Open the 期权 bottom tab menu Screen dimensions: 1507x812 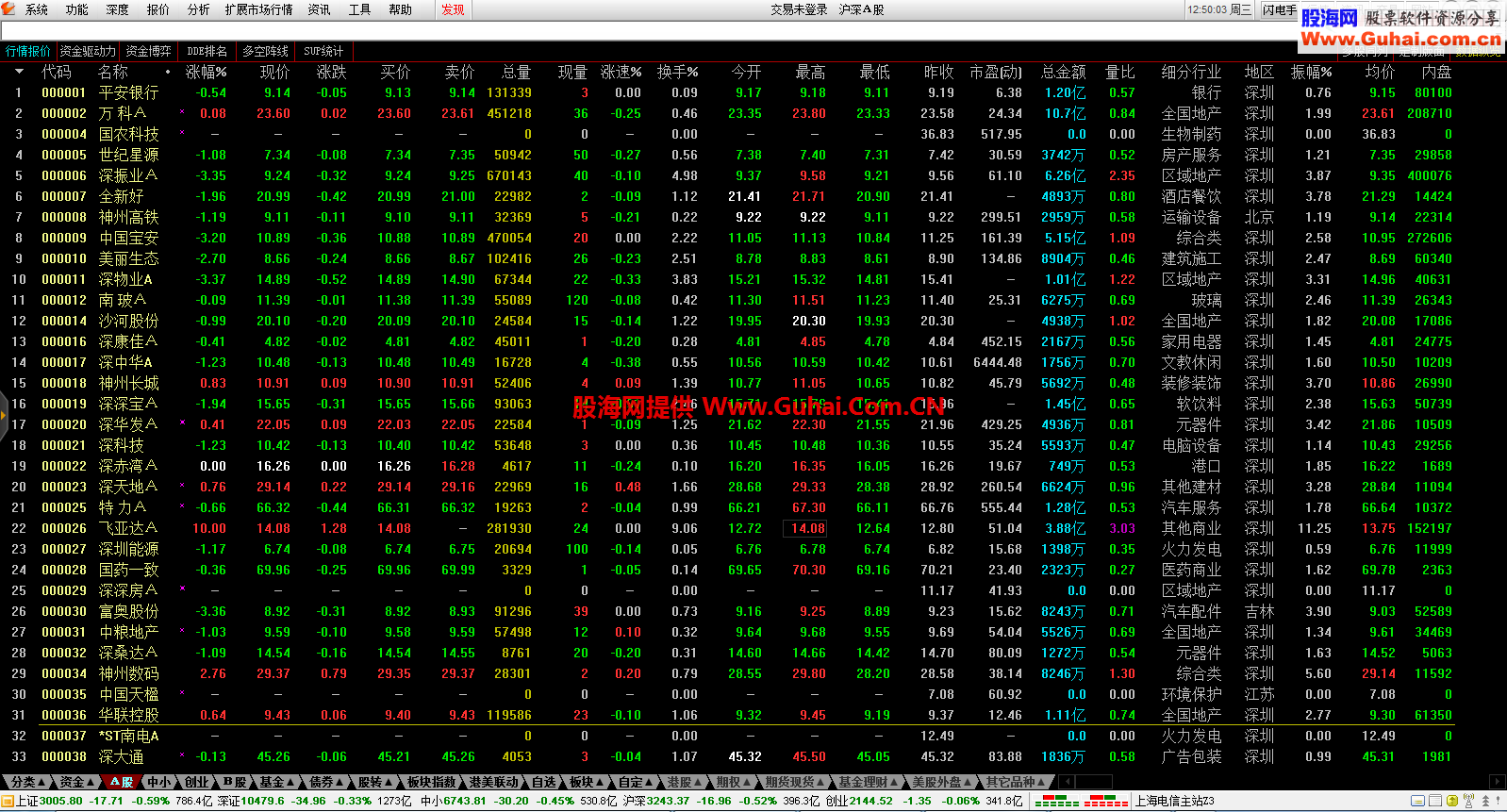coord(734,782)
